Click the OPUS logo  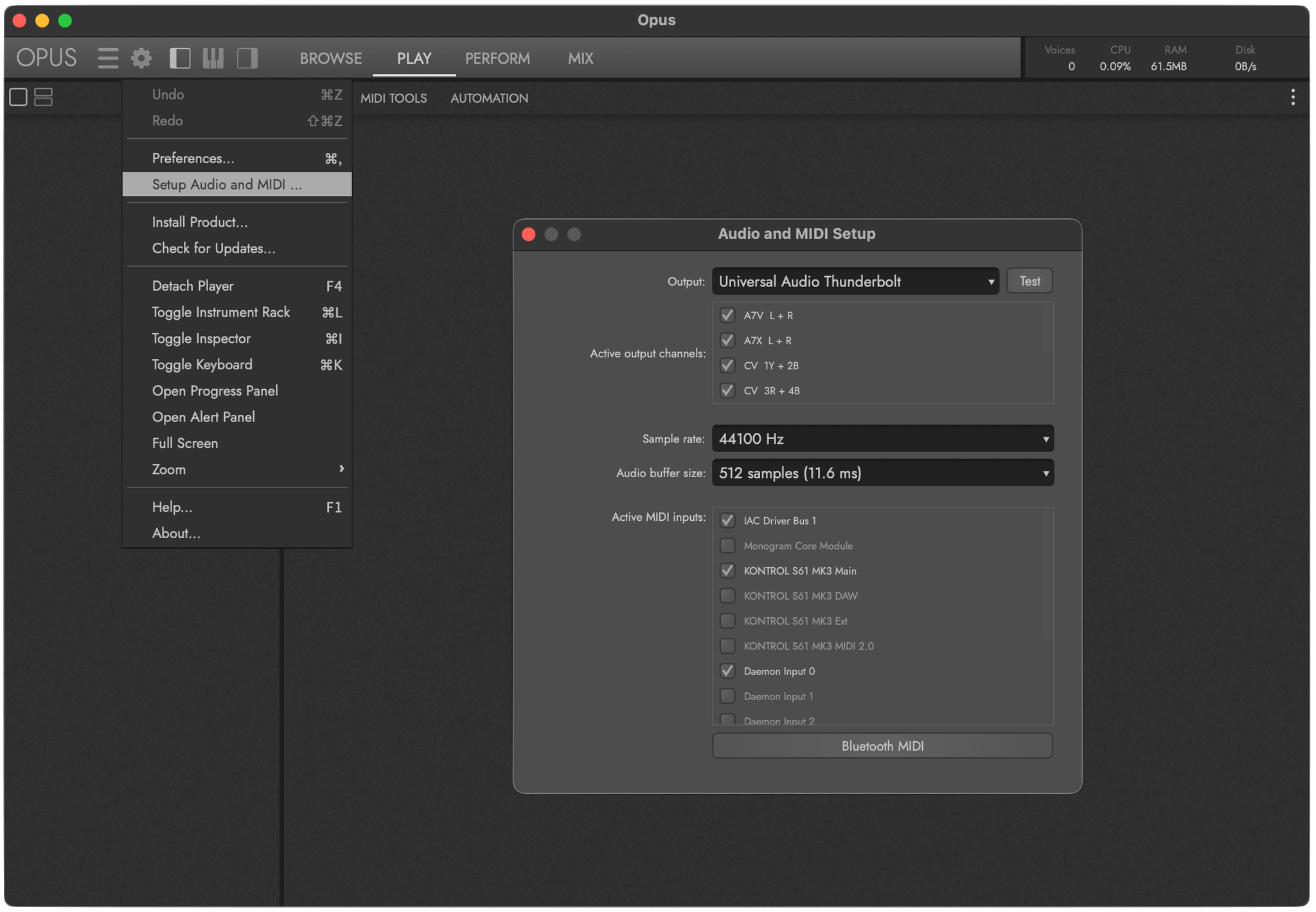pos(46,58)
